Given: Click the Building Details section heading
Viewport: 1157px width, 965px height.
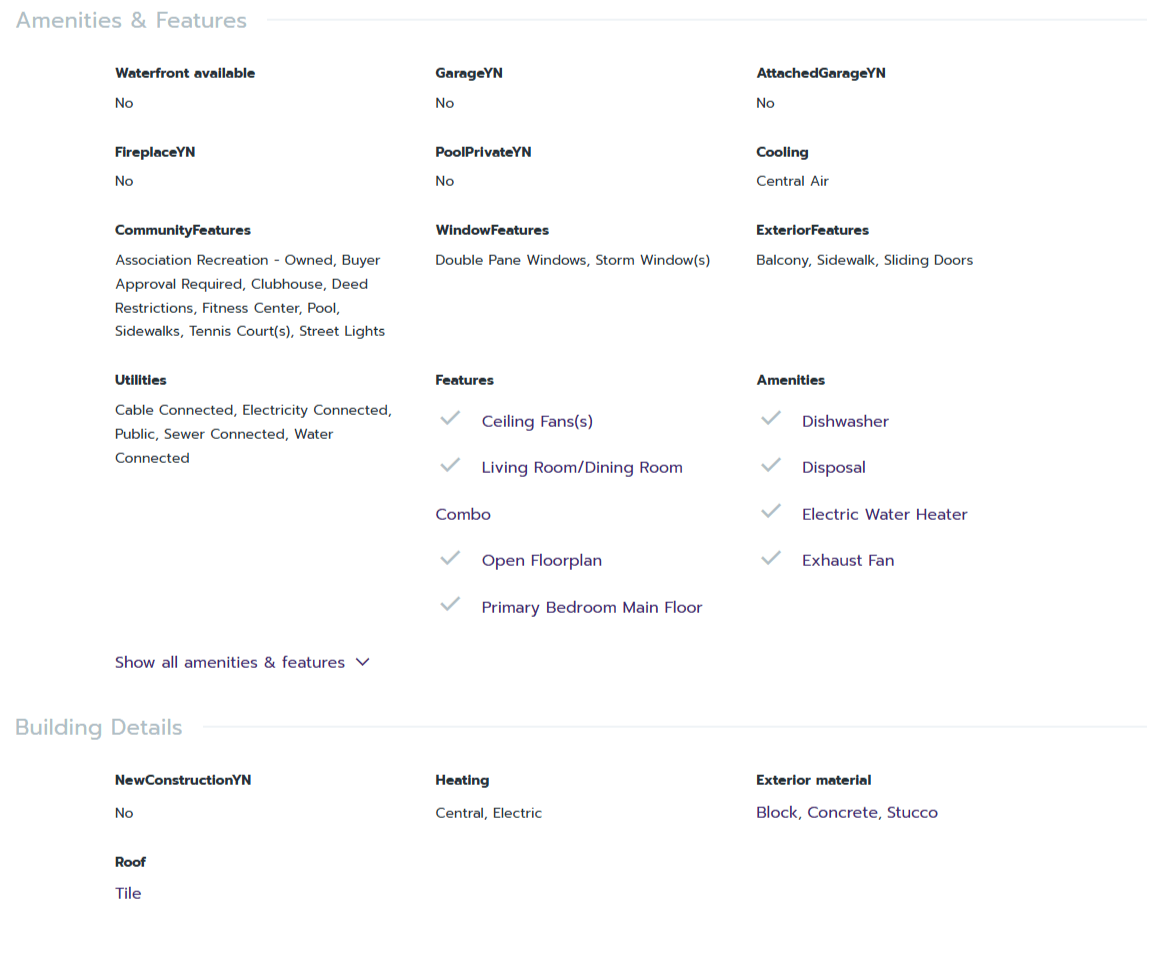Looking at the screenshot, I should pyautogui.click(x=99, y=727).
